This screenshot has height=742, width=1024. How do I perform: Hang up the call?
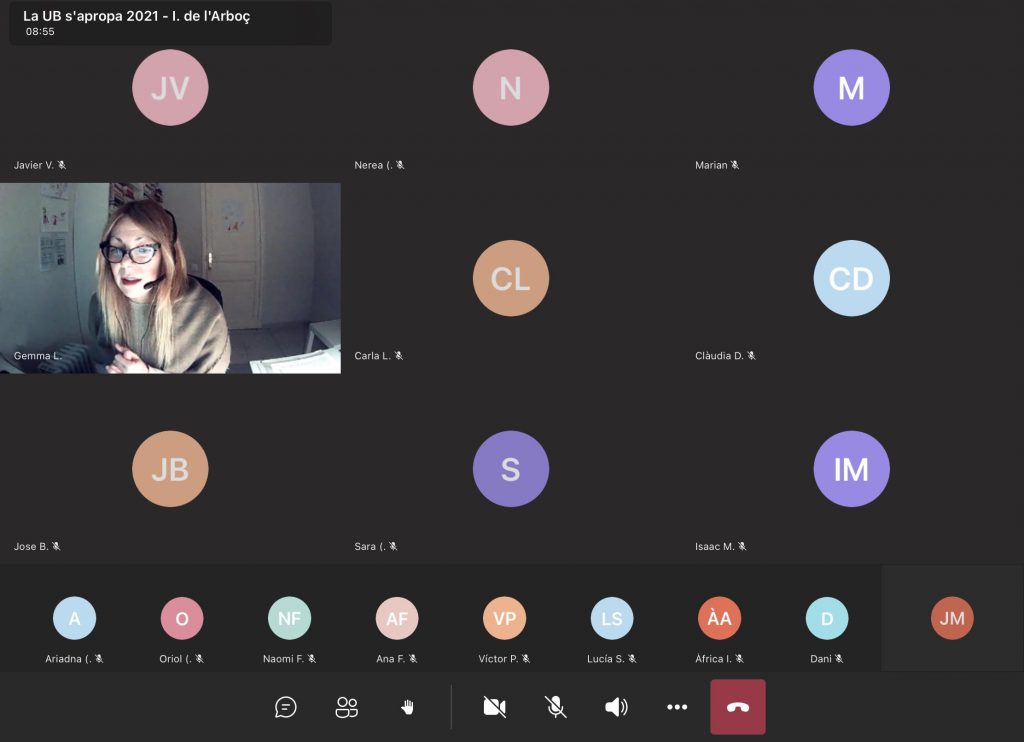click(738, 707)
